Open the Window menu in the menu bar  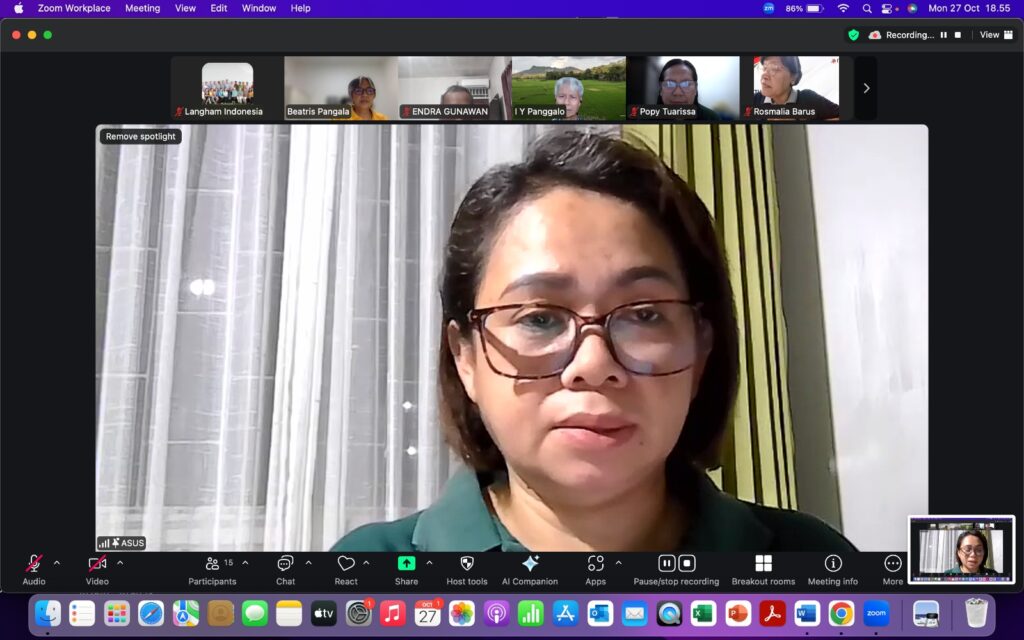[x=259, y=8]
